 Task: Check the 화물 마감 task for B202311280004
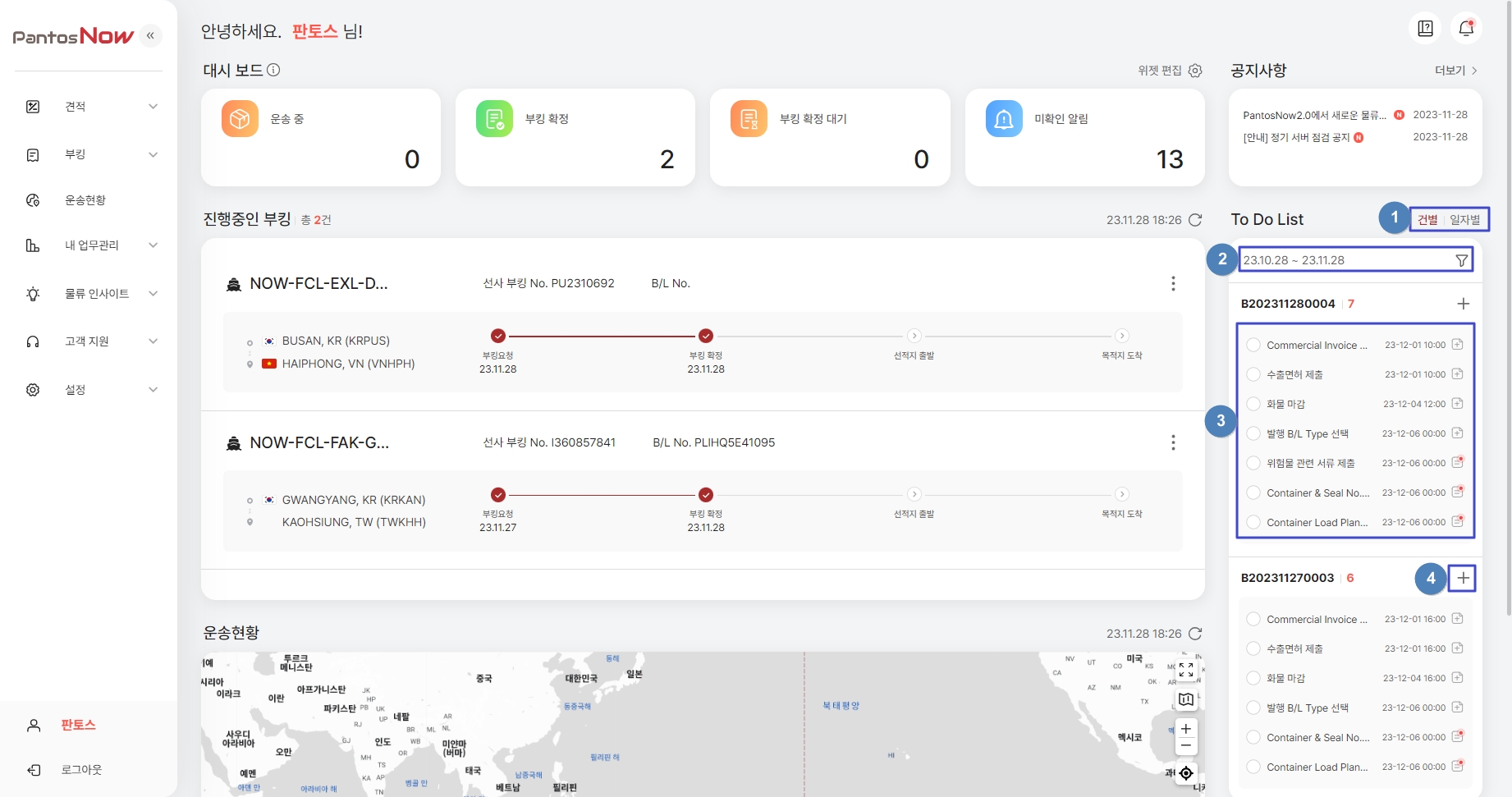[x=1253, y=404]
